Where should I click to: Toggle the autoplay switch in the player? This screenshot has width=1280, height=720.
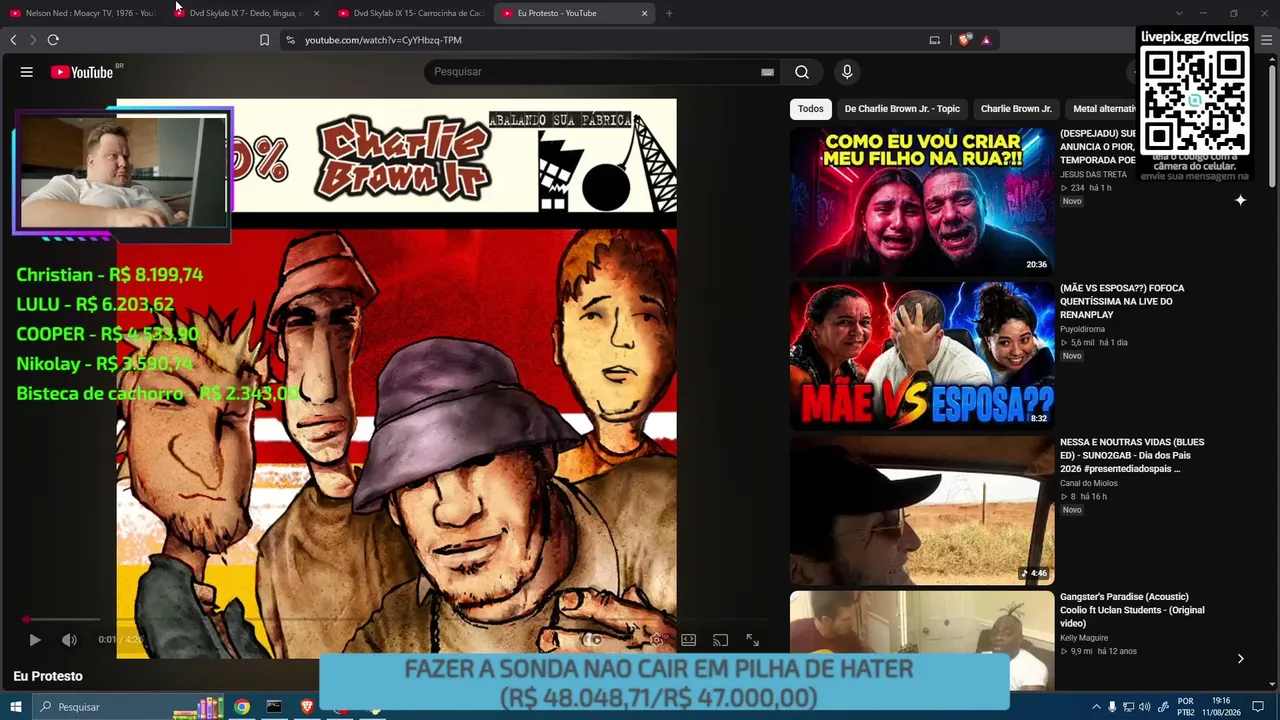(594, 640)
